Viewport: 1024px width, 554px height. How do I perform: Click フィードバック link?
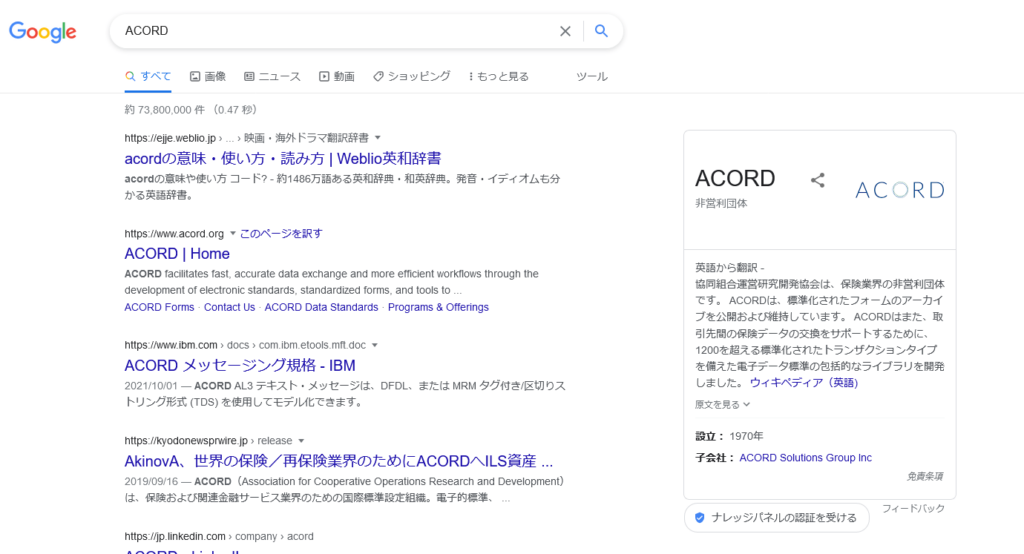coord(913,508)
